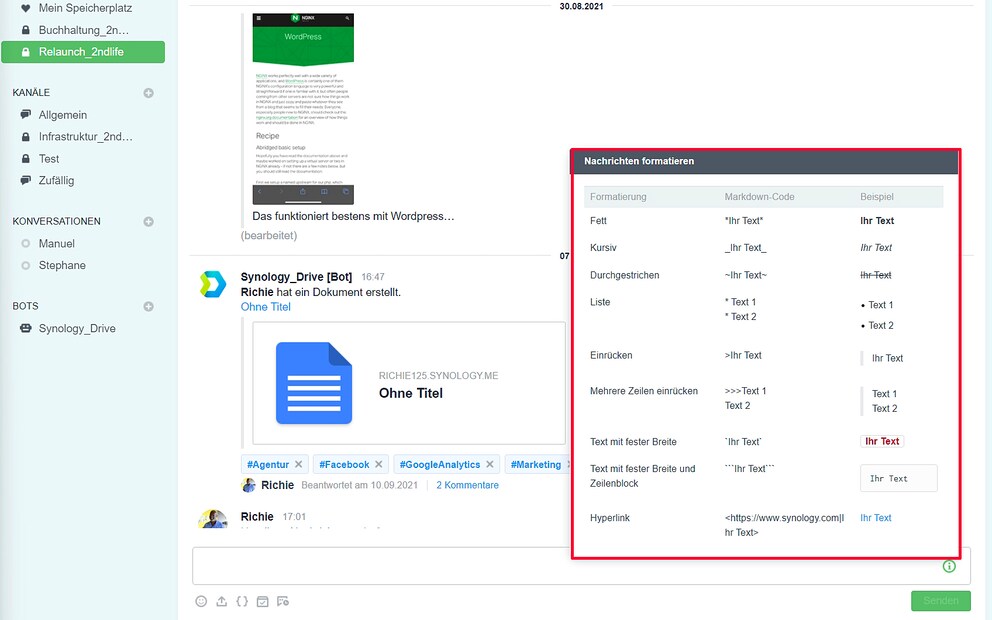
Task: Click the red fixed-width Ihr Text example
Action: 882,442
